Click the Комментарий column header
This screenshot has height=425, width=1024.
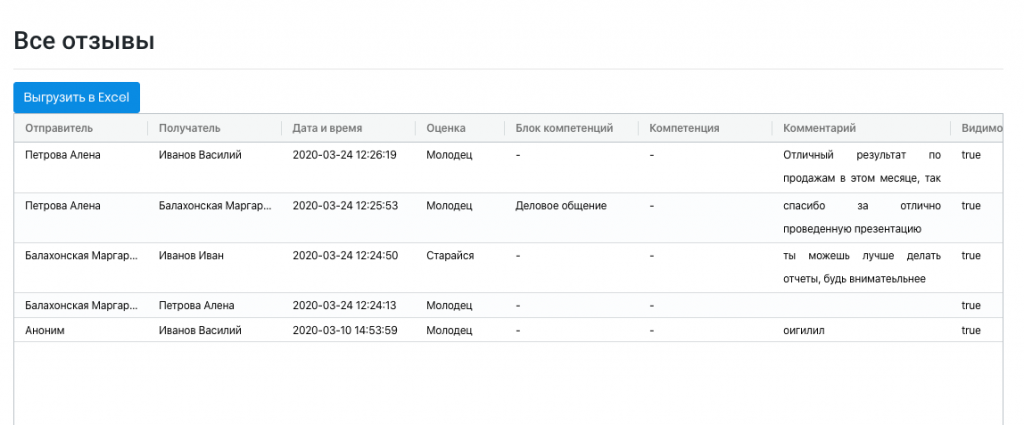(819, 128)
